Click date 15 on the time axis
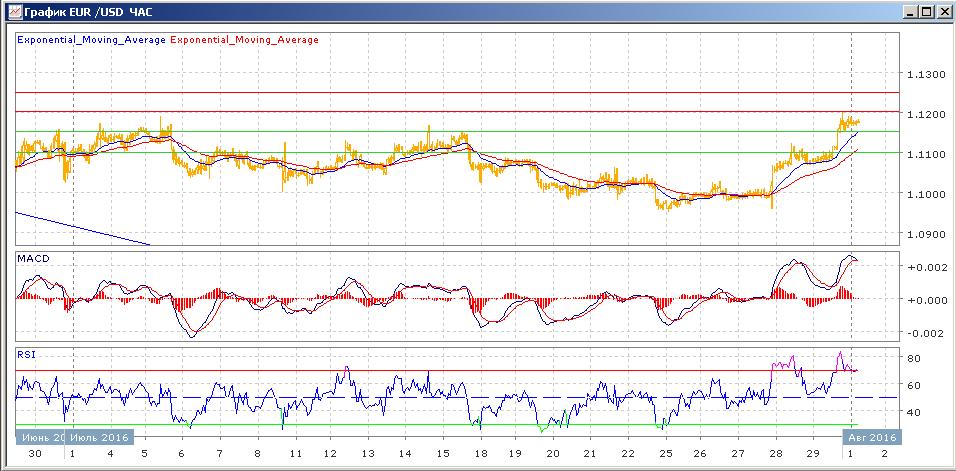 click(443, 454)
